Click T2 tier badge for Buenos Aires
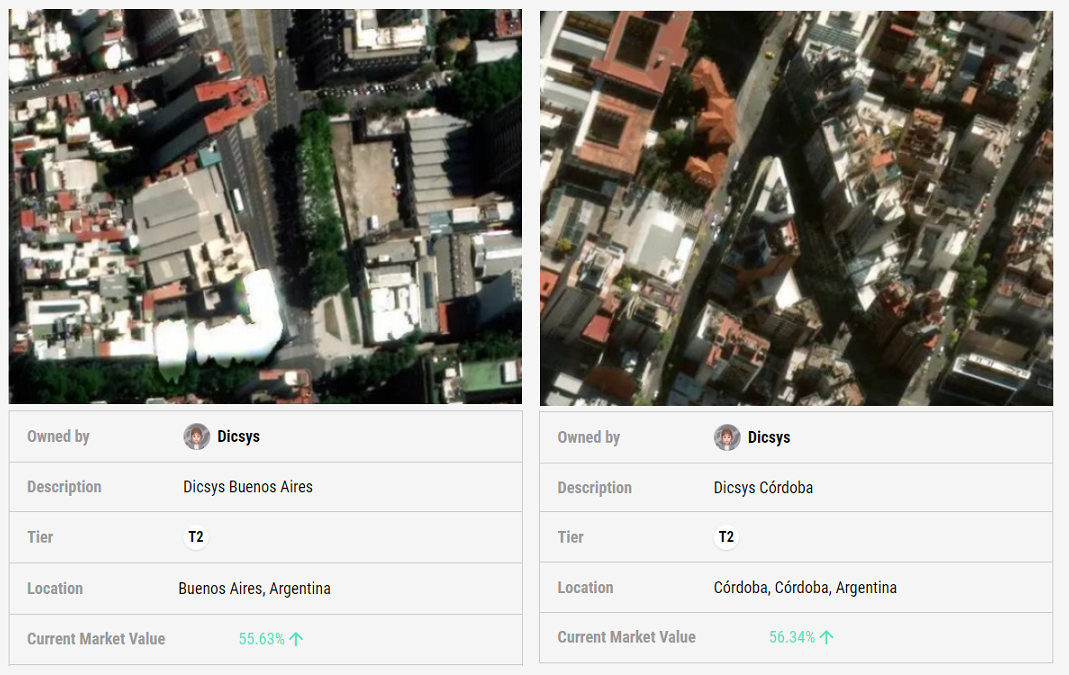The width and height of the screenshot is (1069, 675). coord(196,538)
